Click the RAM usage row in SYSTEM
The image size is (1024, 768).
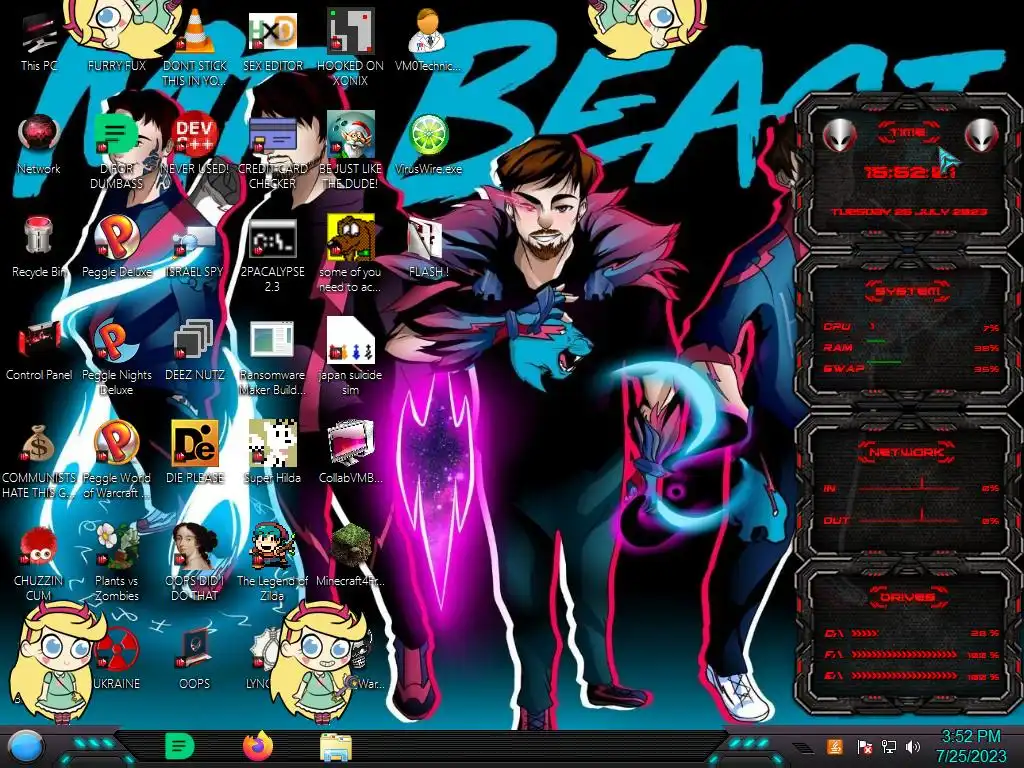click(x=911, y=347)
